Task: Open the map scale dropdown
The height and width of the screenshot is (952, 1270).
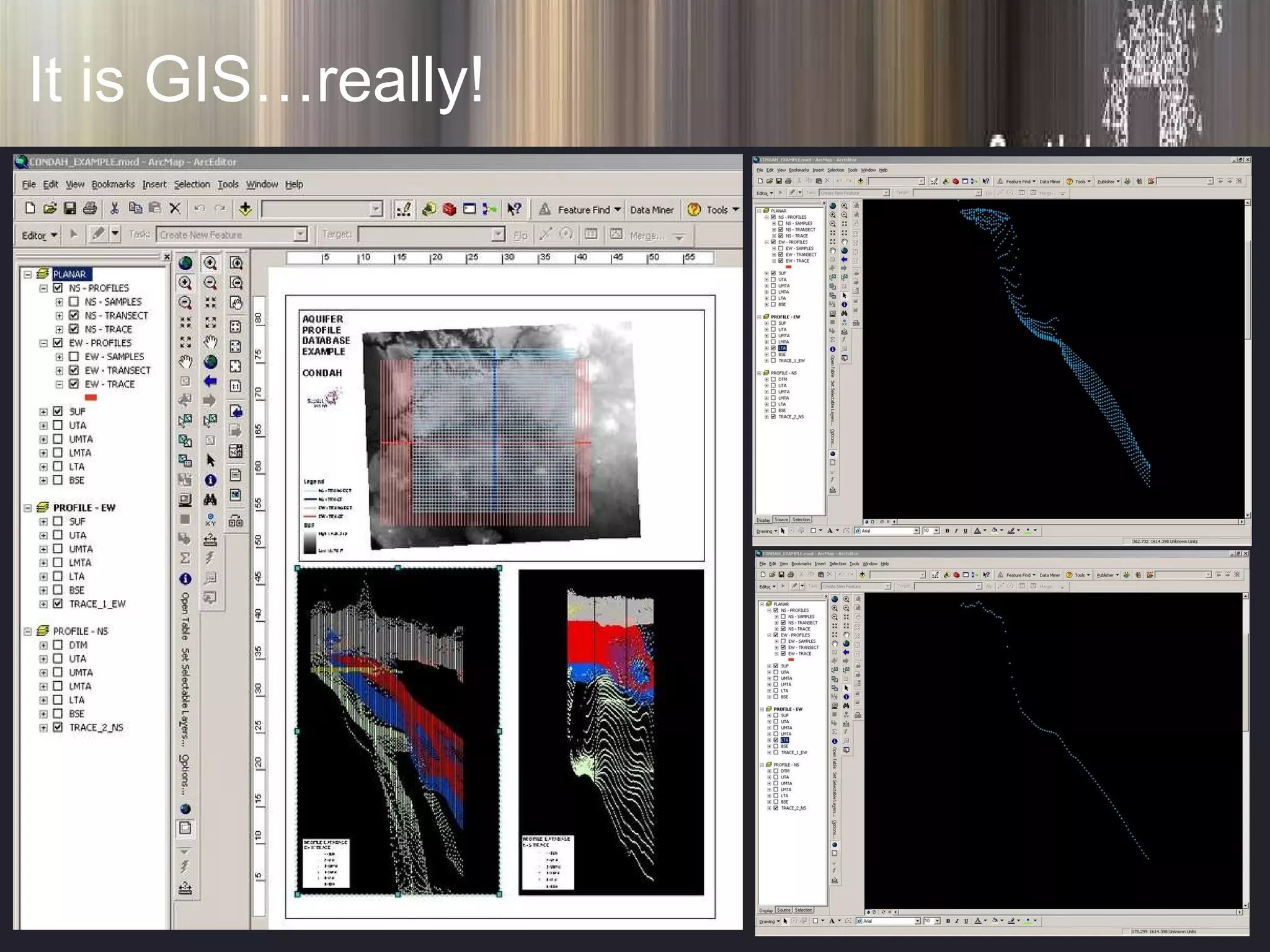Action: coord(376,209)
